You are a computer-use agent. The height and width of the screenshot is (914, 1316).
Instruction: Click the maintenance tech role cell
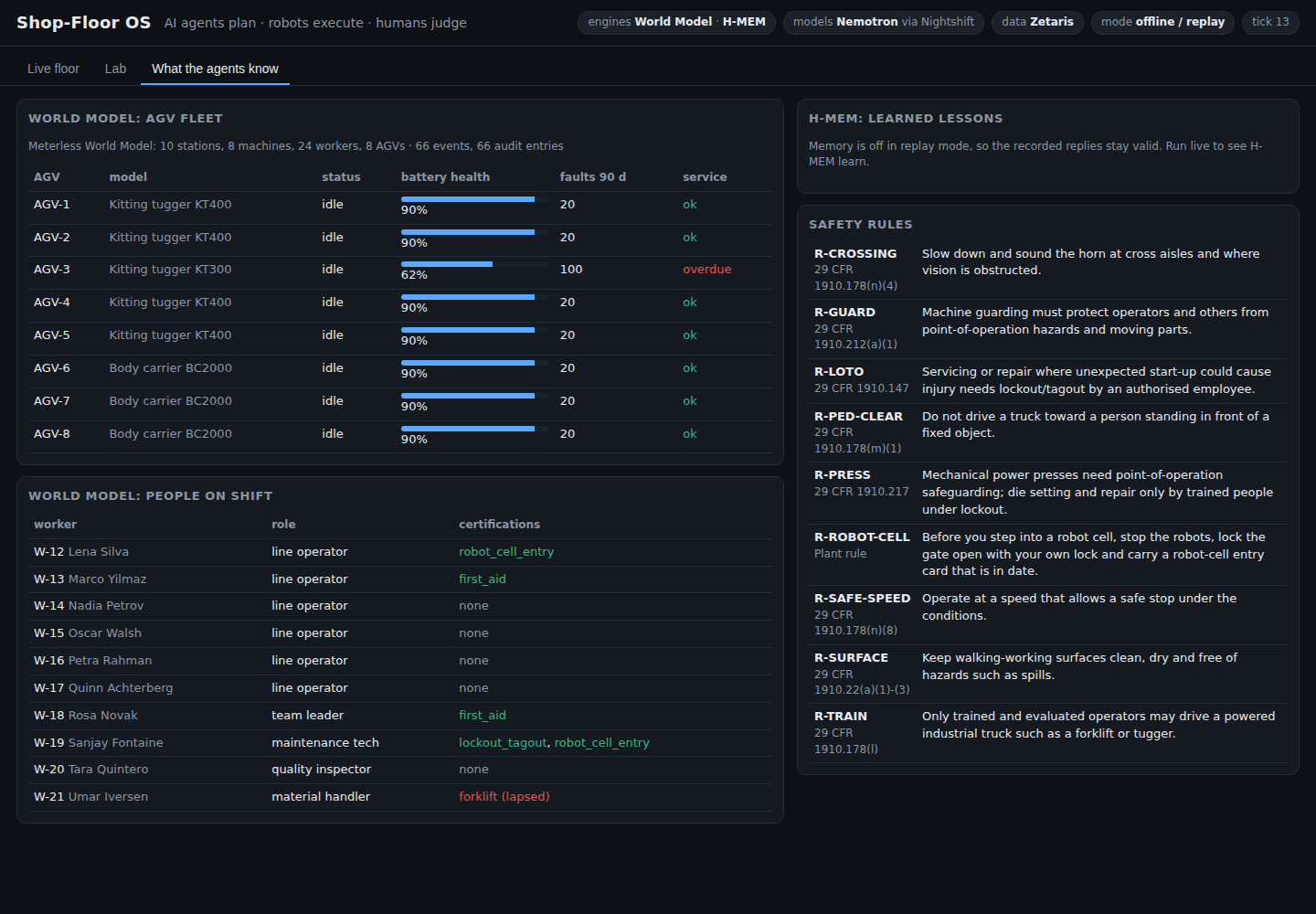coord(325,743)
